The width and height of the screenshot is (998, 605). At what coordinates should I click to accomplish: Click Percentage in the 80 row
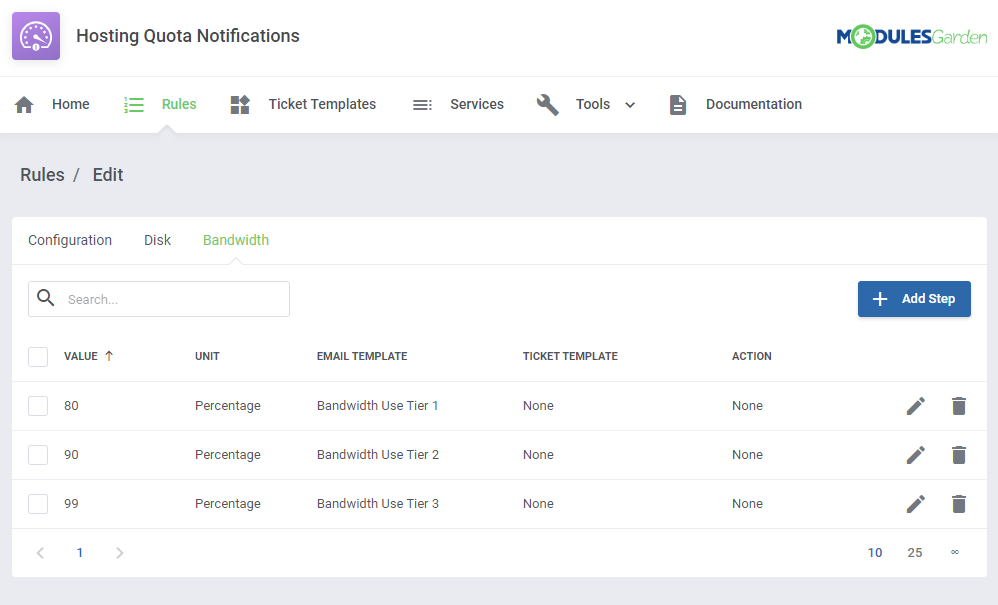coord(228,406)
